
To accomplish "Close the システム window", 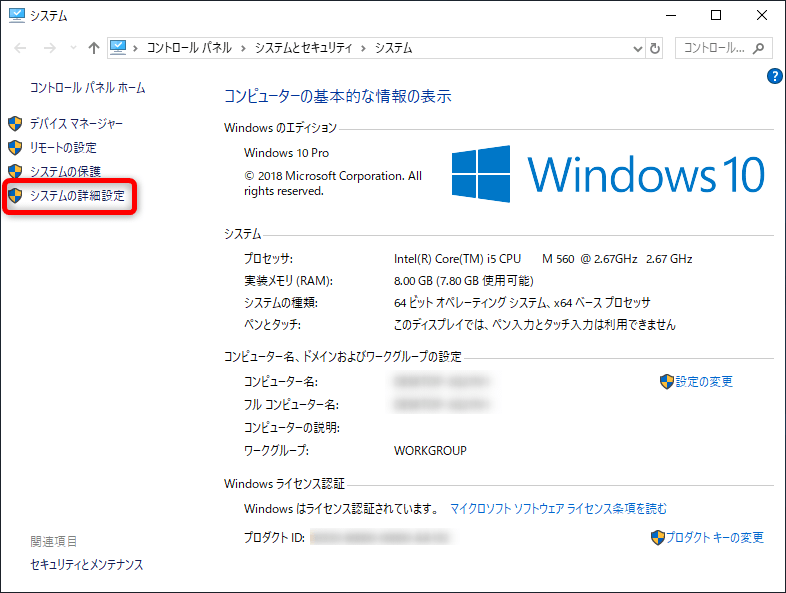I will pos(762,16).
